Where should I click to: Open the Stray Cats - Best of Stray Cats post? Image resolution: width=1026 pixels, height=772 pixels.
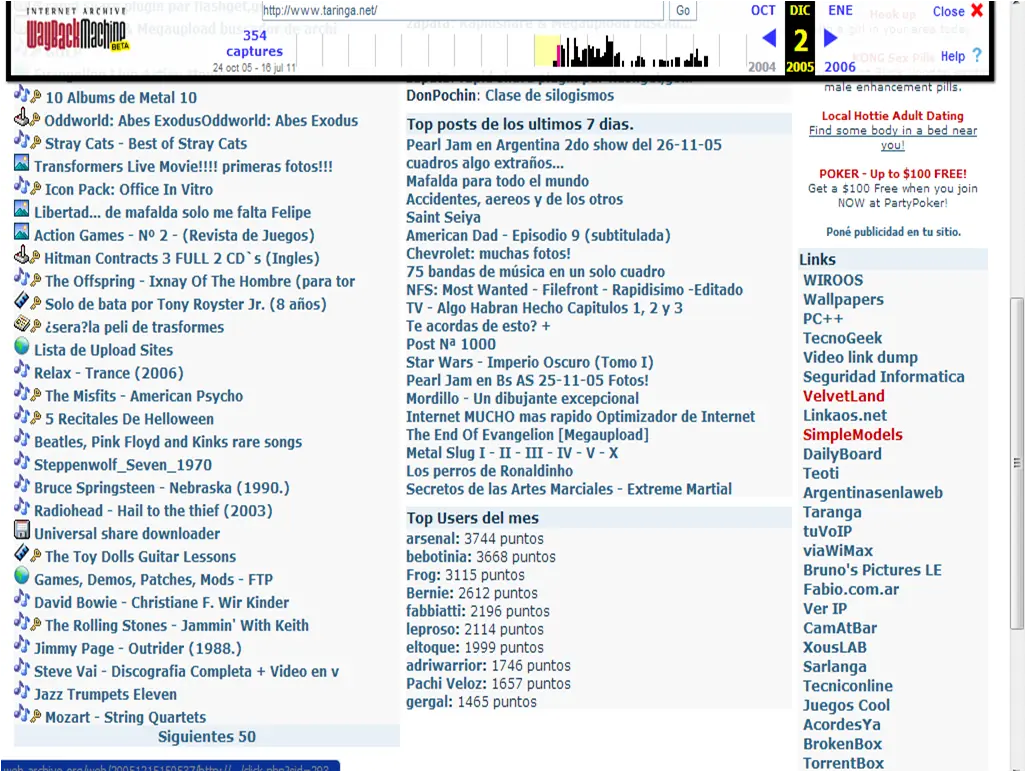(146, 144)
